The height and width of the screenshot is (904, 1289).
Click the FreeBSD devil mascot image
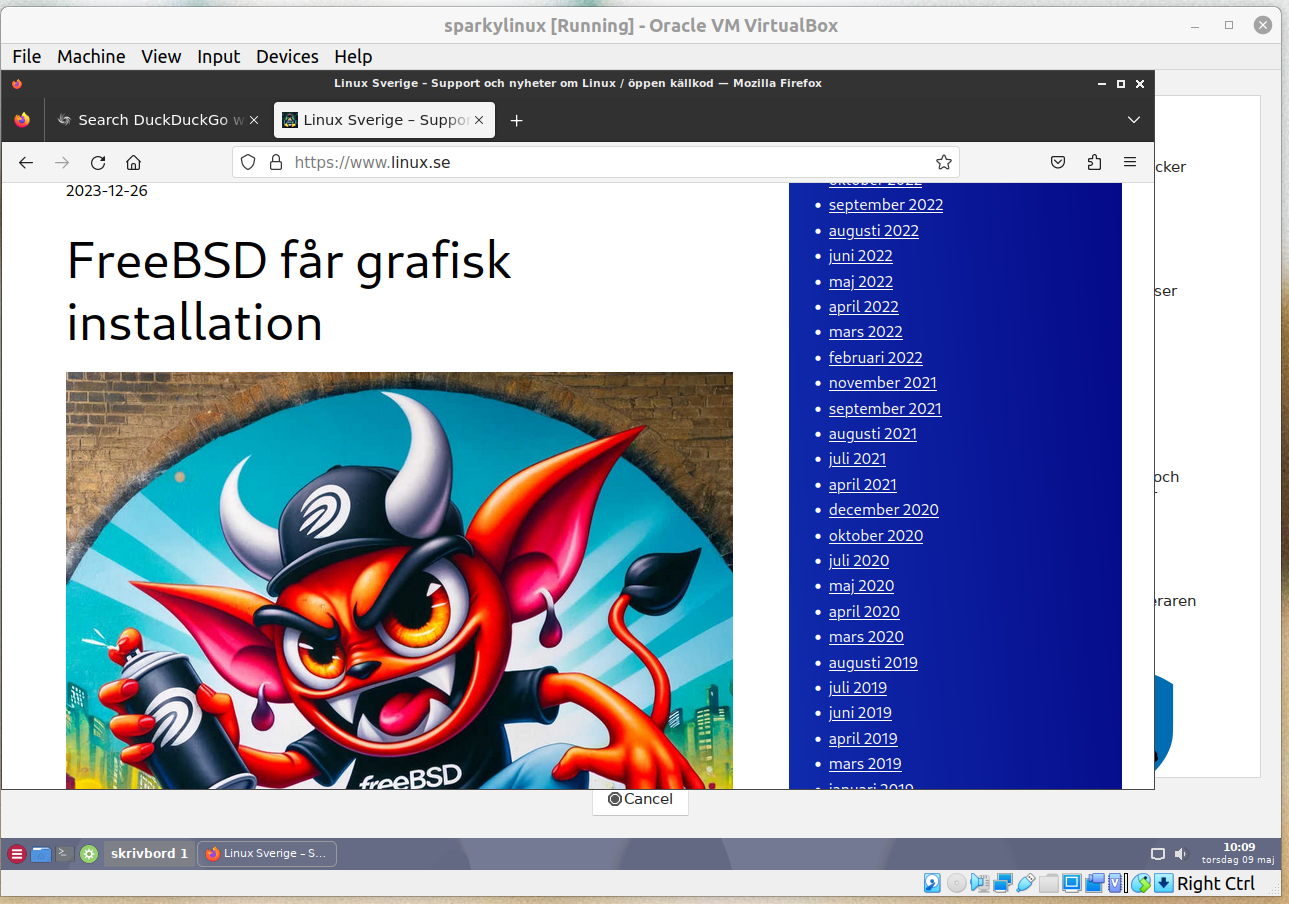tap(399, 581)
